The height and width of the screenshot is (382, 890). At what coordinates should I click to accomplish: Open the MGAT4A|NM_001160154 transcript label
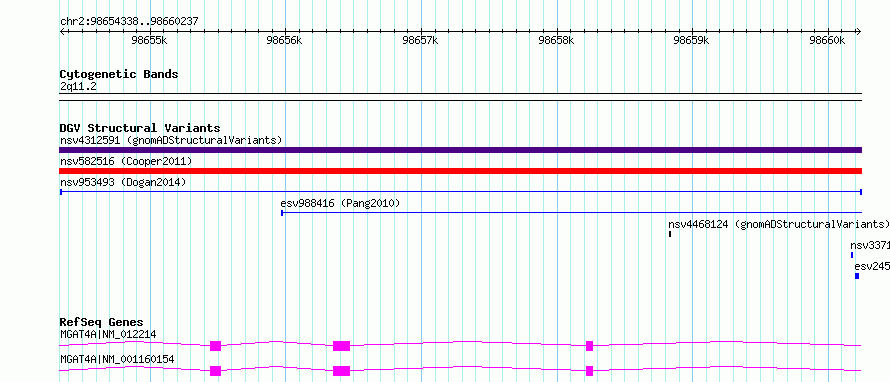[117, 359]
